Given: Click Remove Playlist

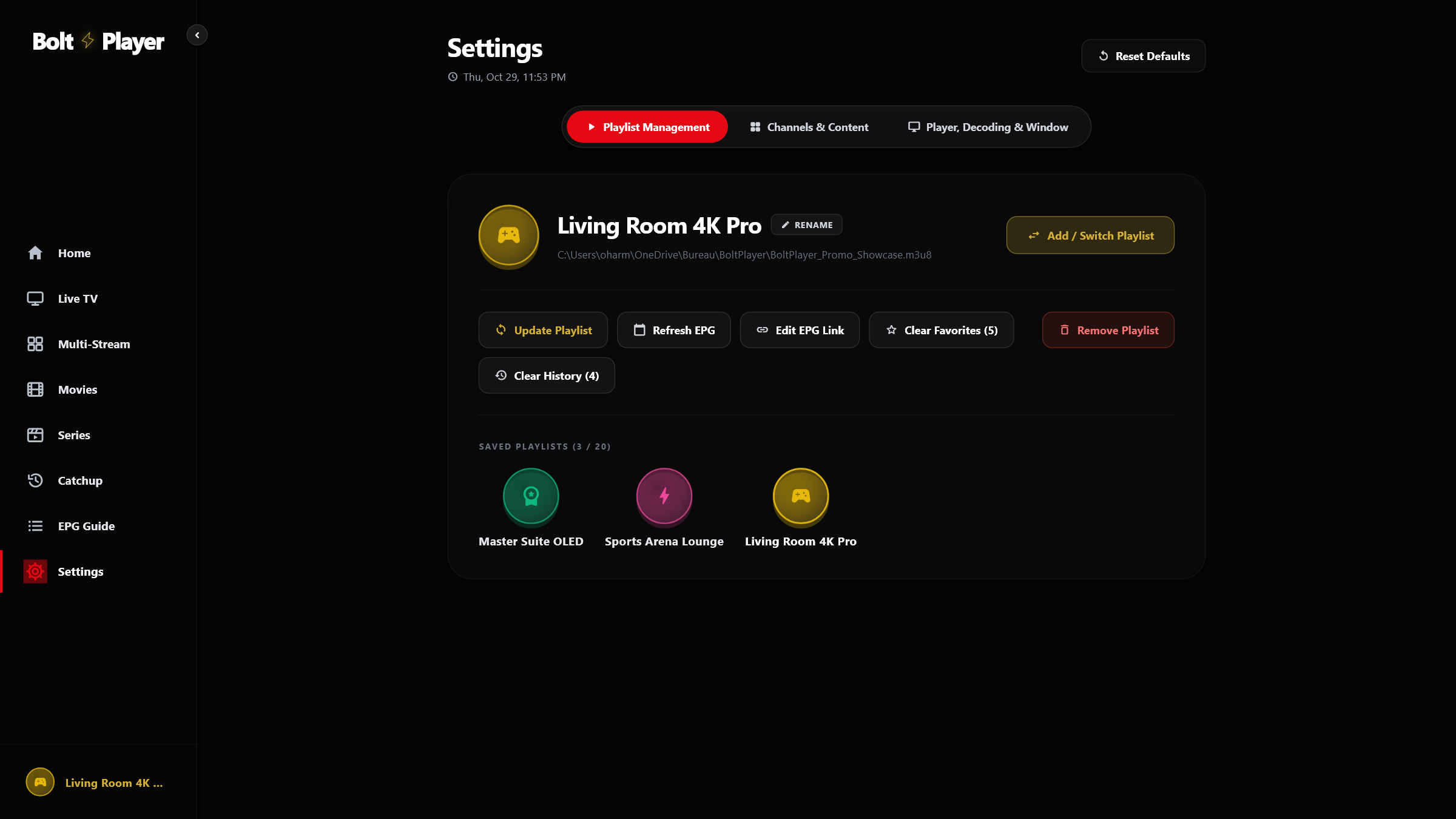Looking at the screenshot, I should (x=1108, y=330).
